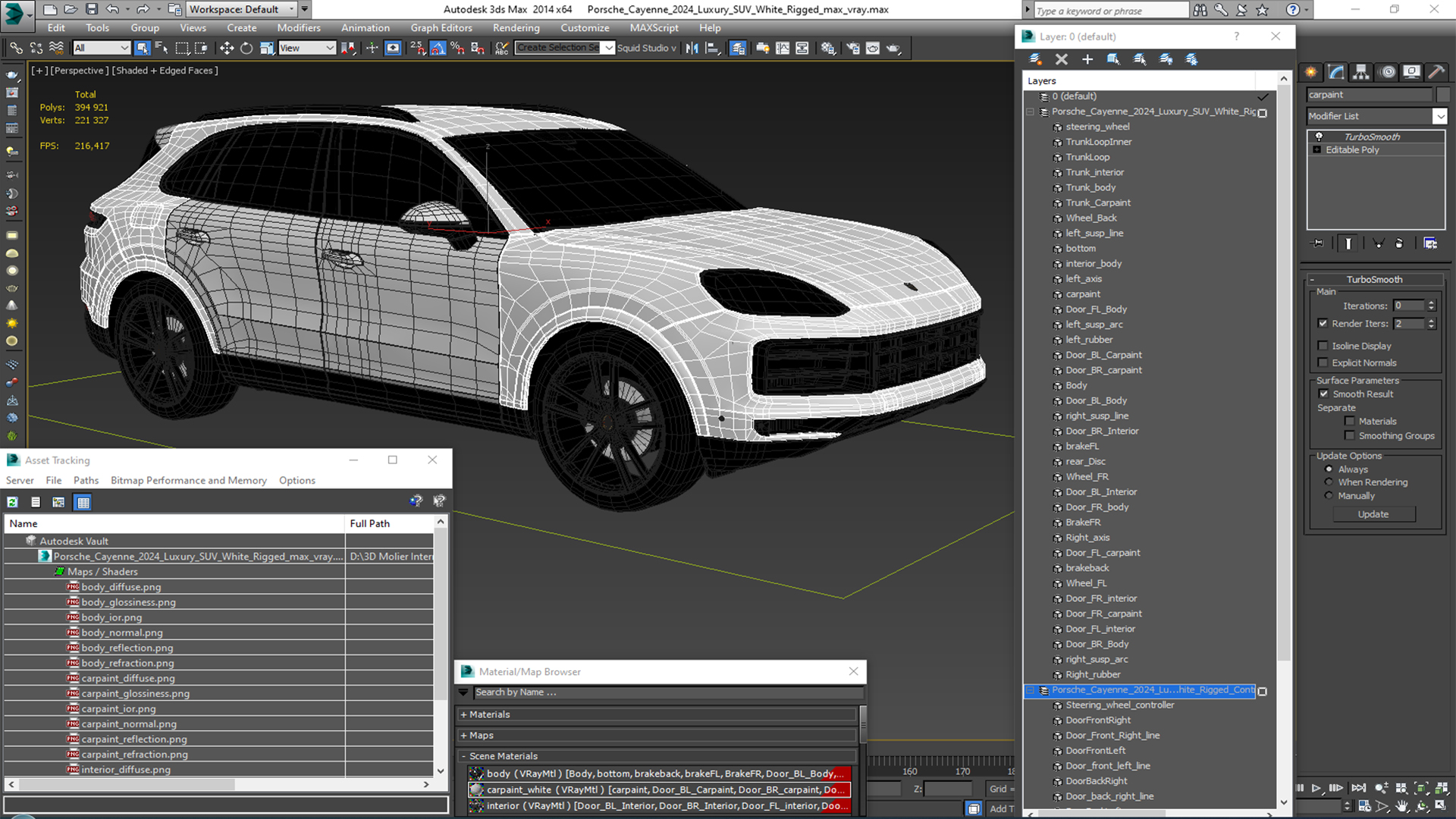Open the Graph Editors menu
The width and height of the screenshot is (1456, 819).
coord(441,28)
